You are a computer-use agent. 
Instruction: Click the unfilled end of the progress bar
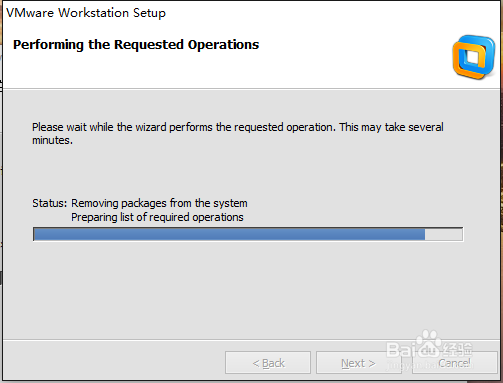[444, 234]
